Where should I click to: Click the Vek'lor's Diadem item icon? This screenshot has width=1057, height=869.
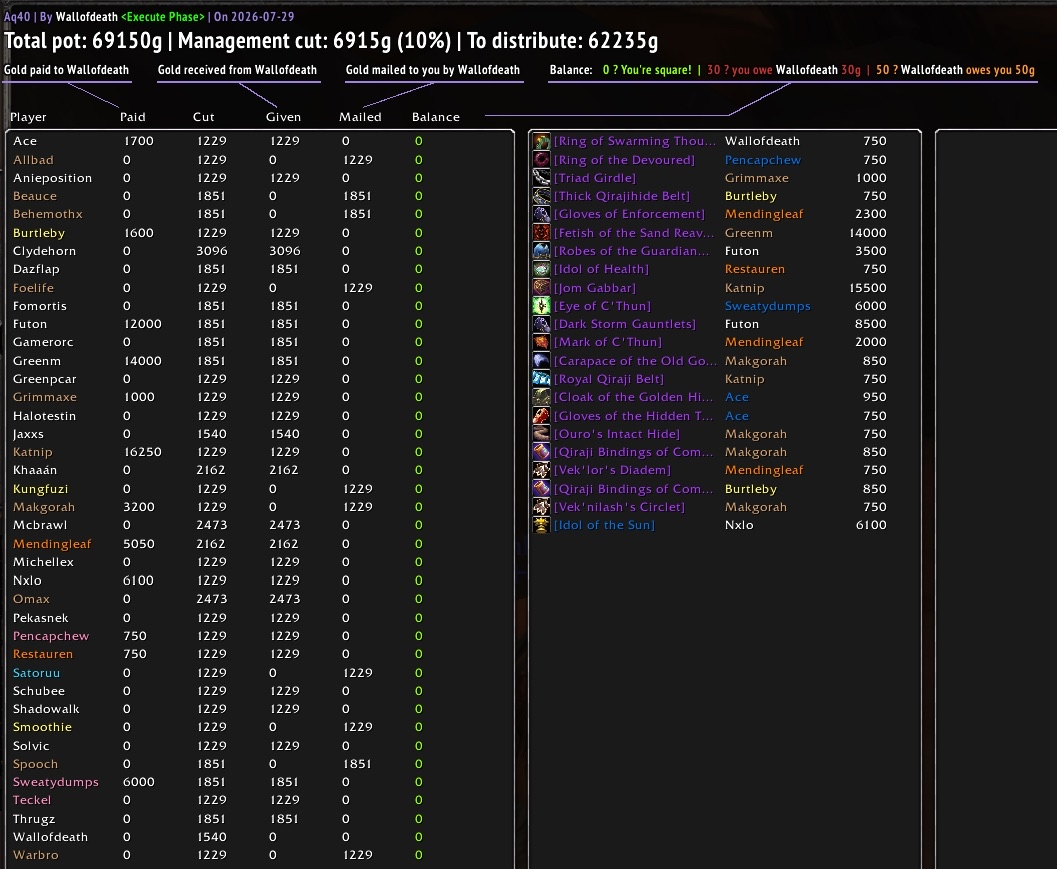coord(541,470)
